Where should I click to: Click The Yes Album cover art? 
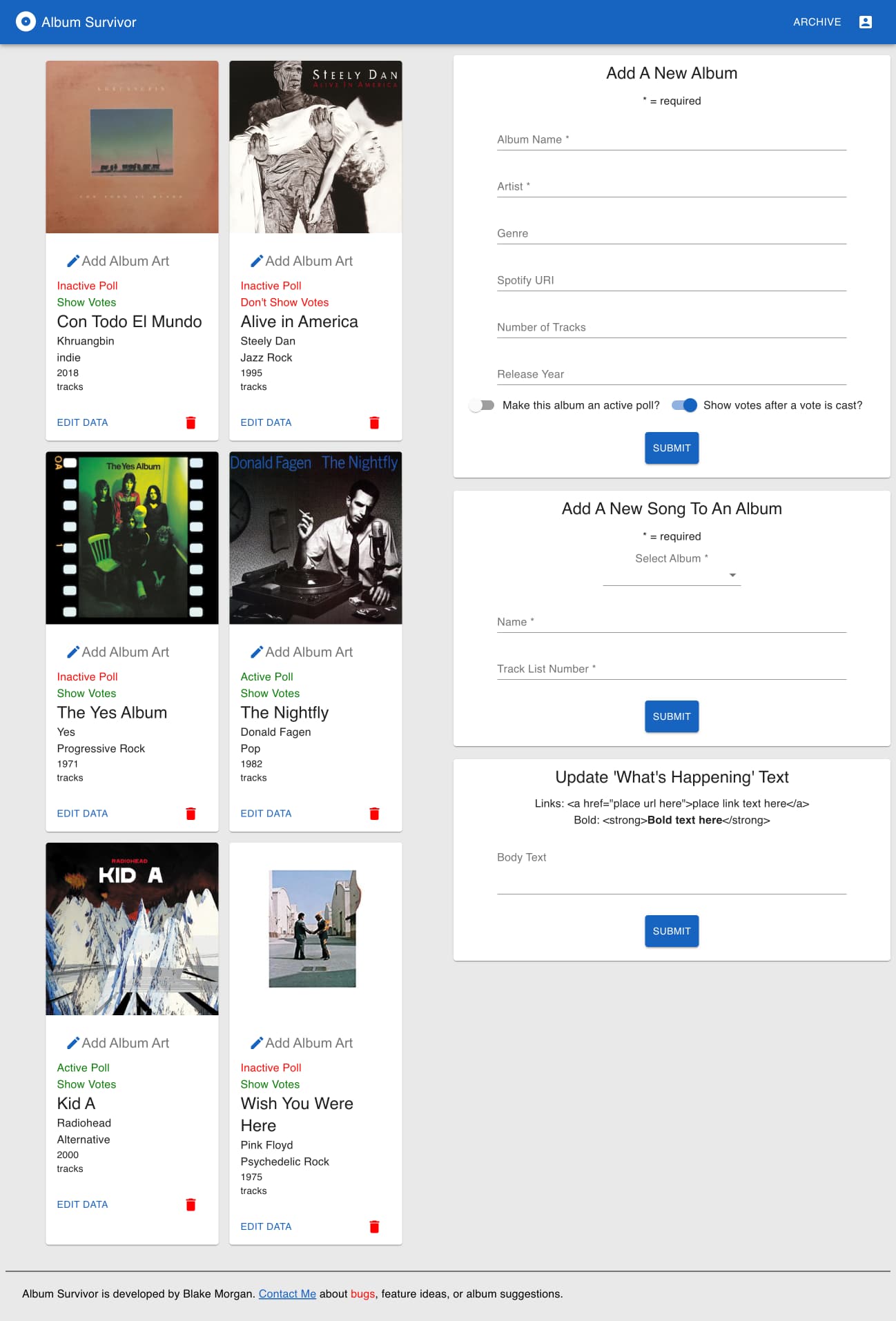click(x=132, y=538)
